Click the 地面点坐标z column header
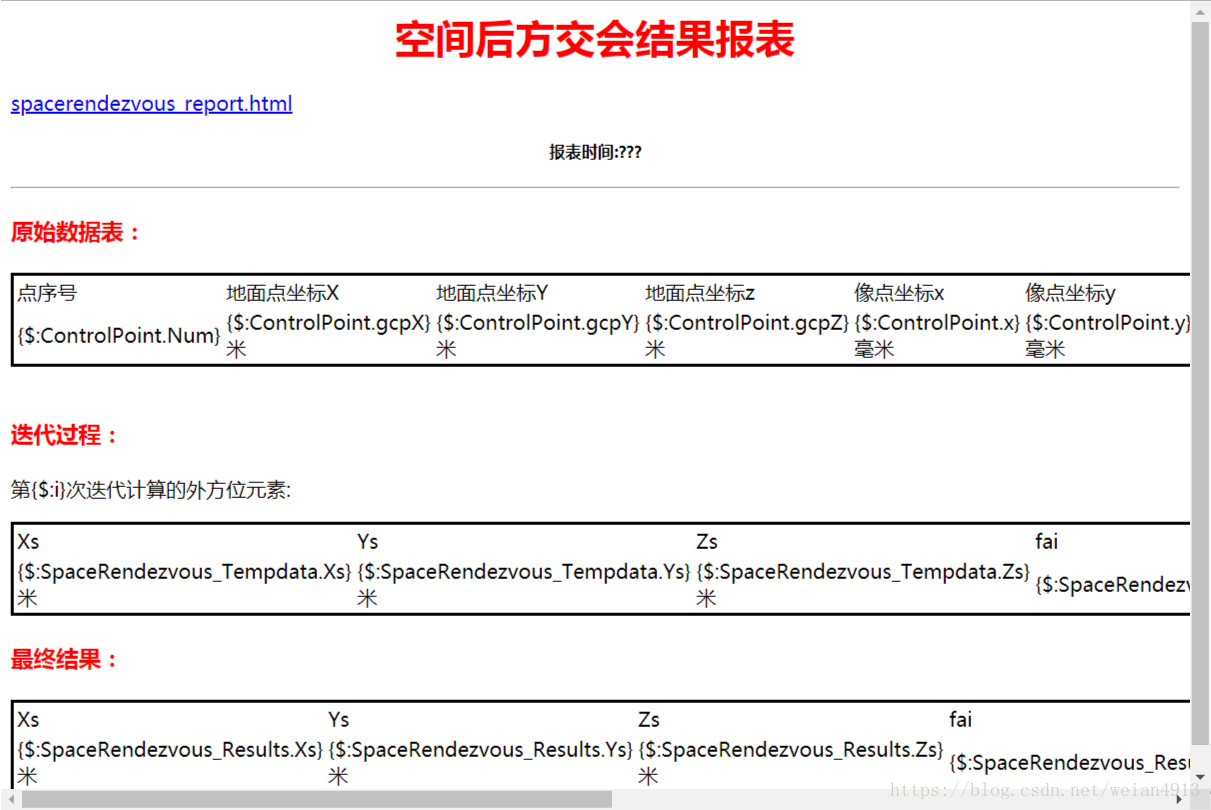 pos(700,293)
